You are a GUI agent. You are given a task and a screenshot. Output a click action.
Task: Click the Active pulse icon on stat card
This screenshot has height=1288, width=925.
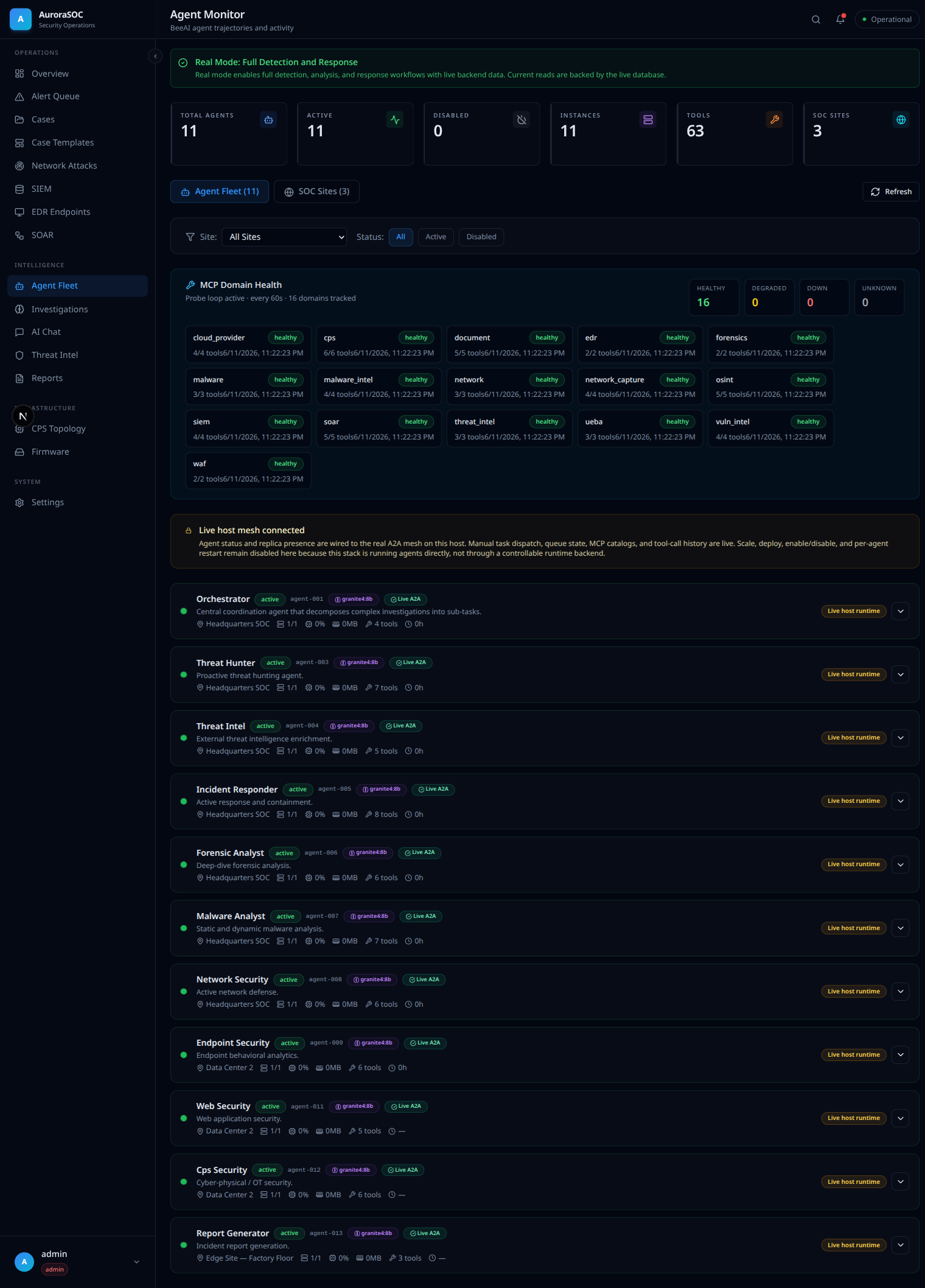(395, 120)
